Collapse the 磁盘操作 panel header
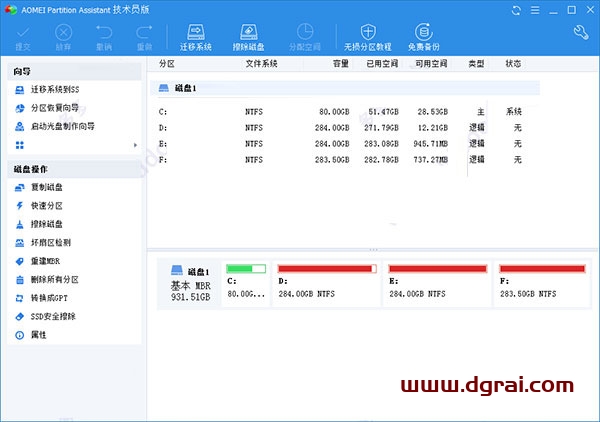Screen dimensions: 600x422 click(75, 168)
